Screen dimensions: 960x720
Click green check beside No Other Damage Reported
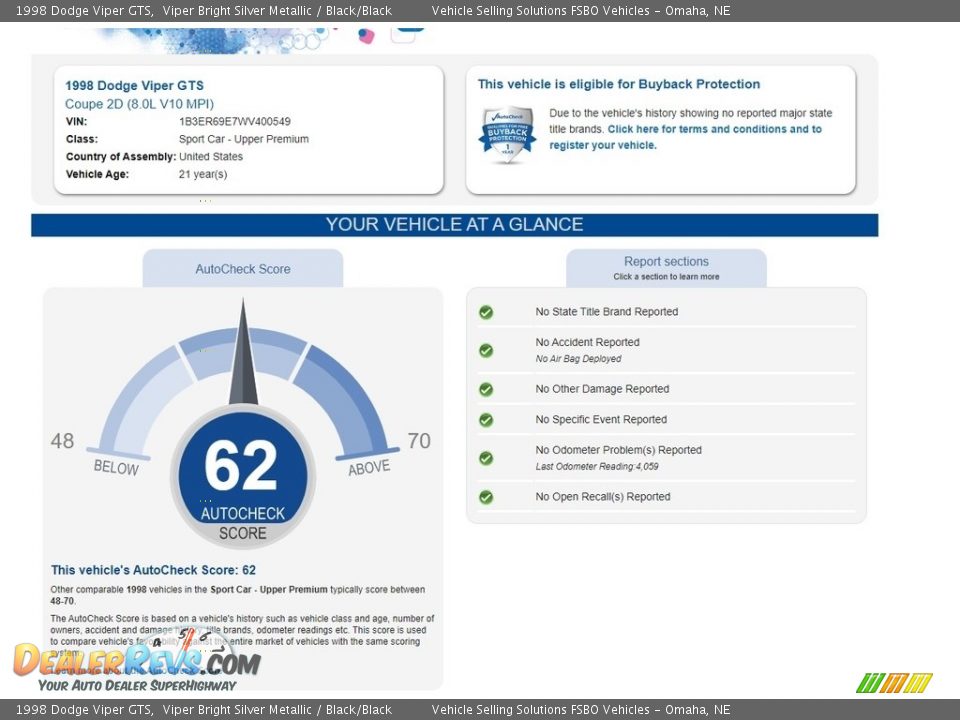[486, 389]
